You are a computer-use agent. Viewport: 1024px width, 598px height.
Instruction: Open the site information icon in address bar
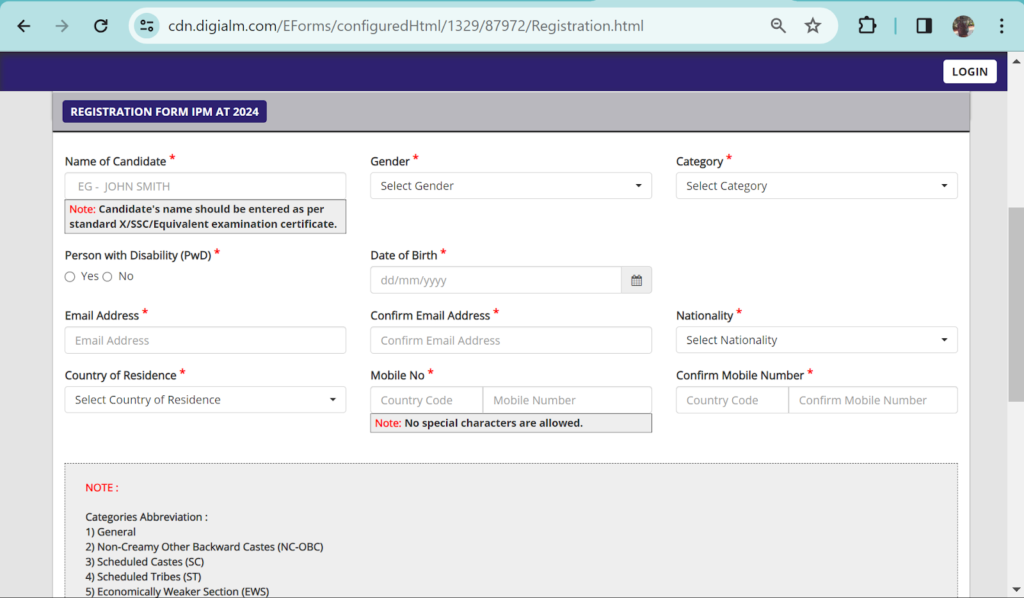point(148,26)
